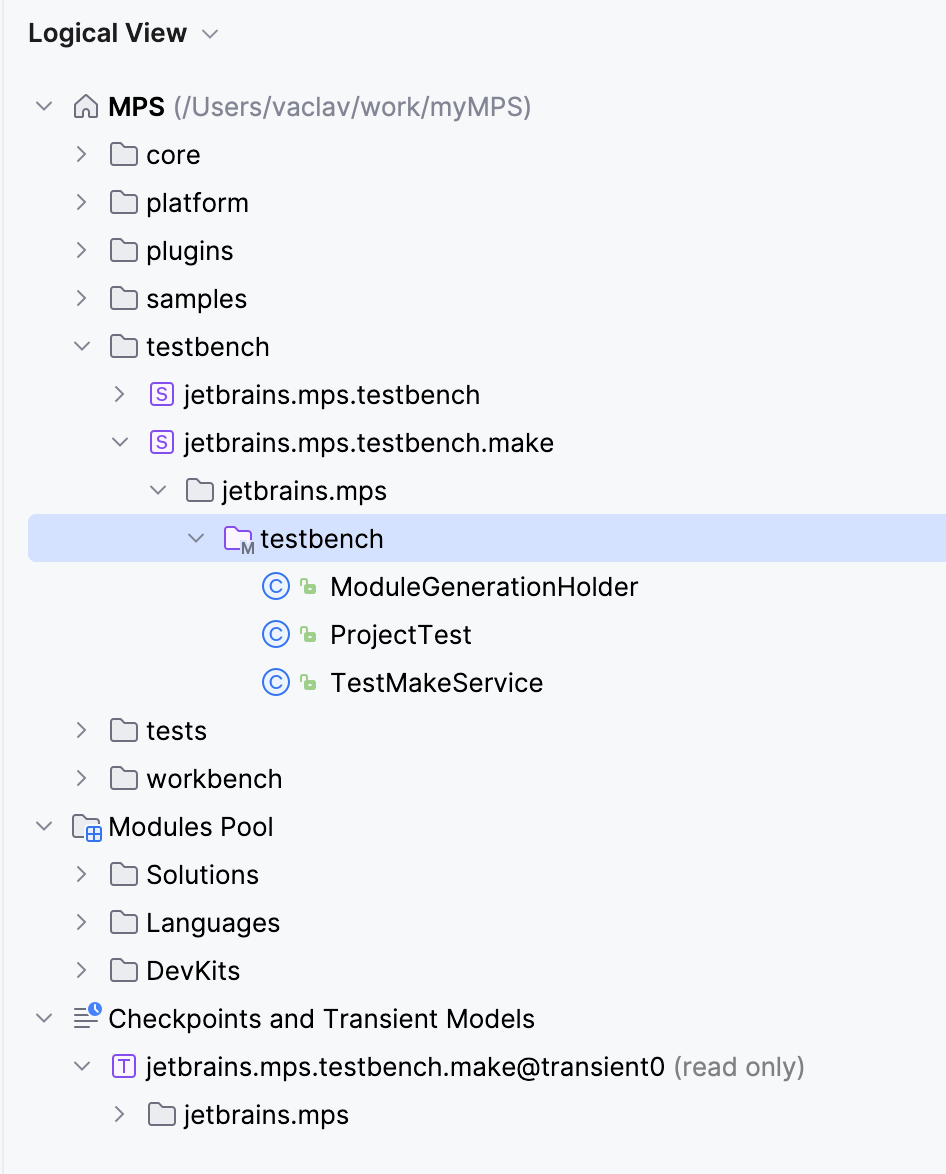Expand the core folder
The height and width of the screenshot is (1174, 946).
coord(82,155)
